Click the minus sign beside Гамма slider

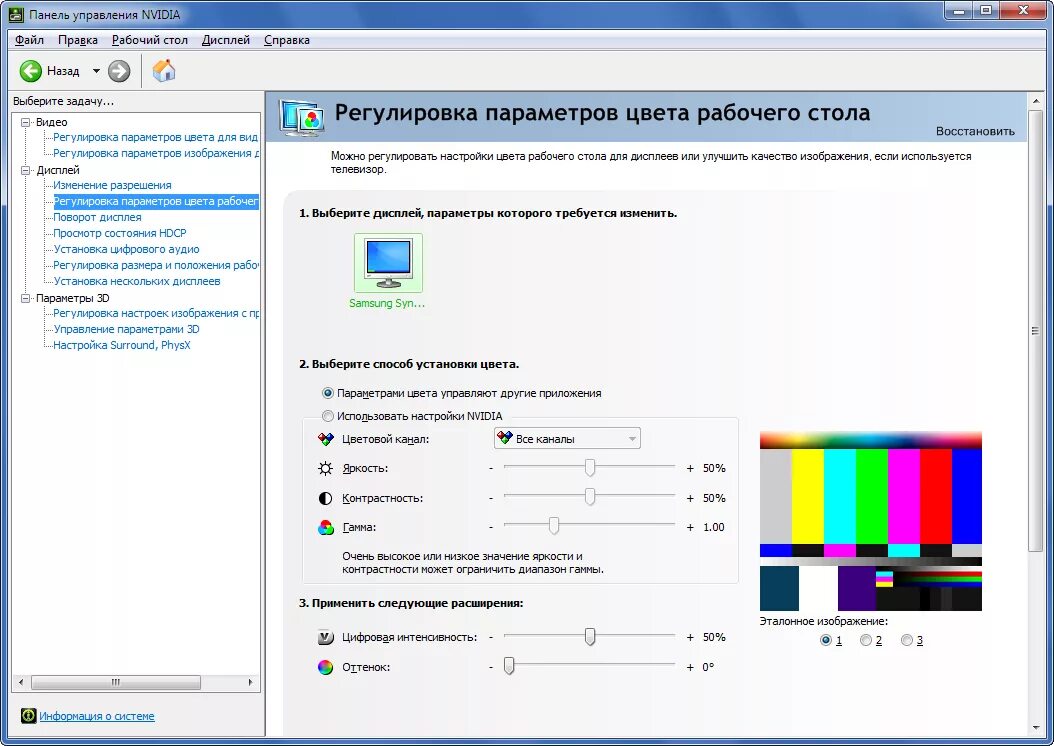[491, 528]
